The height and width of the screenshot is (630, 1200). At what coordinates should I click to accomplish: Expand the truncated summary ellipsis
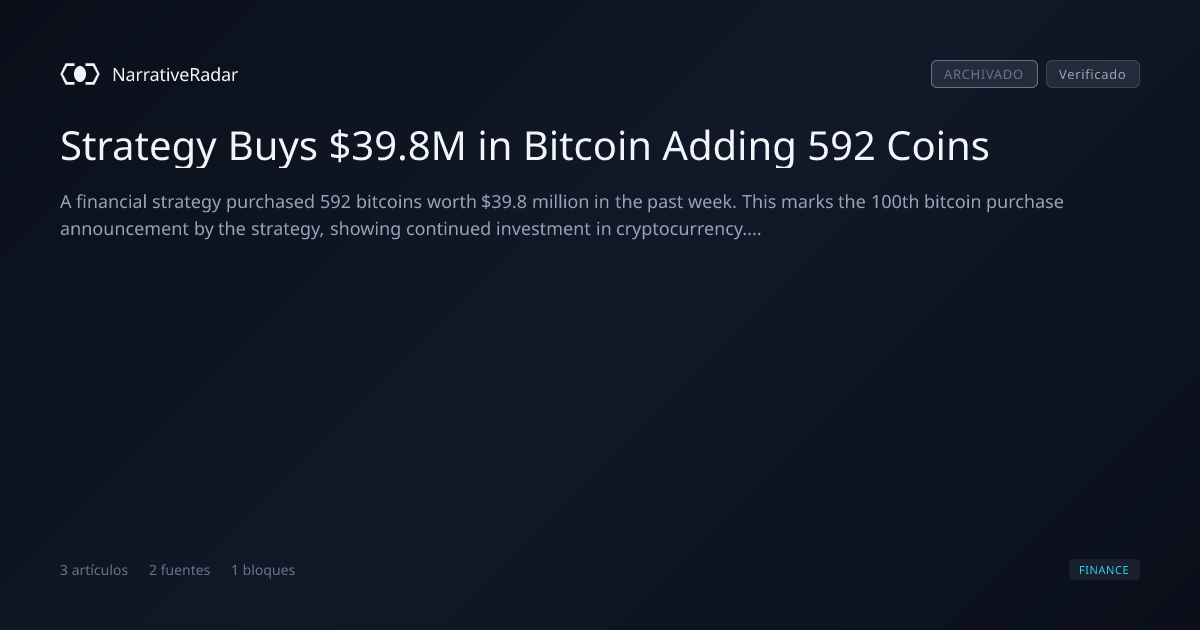click(754, 229)
